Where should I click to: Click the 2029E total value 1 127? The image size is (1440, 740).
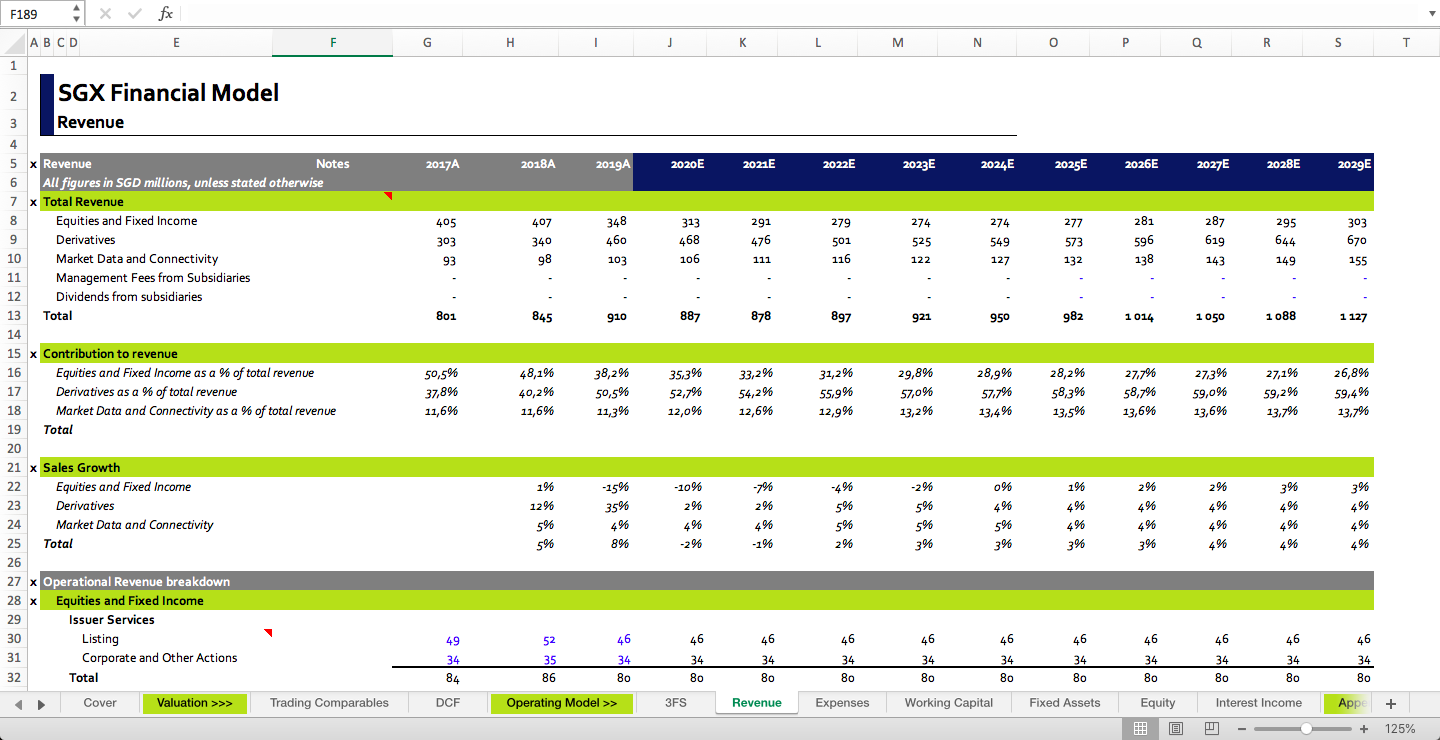point(1352,316)
